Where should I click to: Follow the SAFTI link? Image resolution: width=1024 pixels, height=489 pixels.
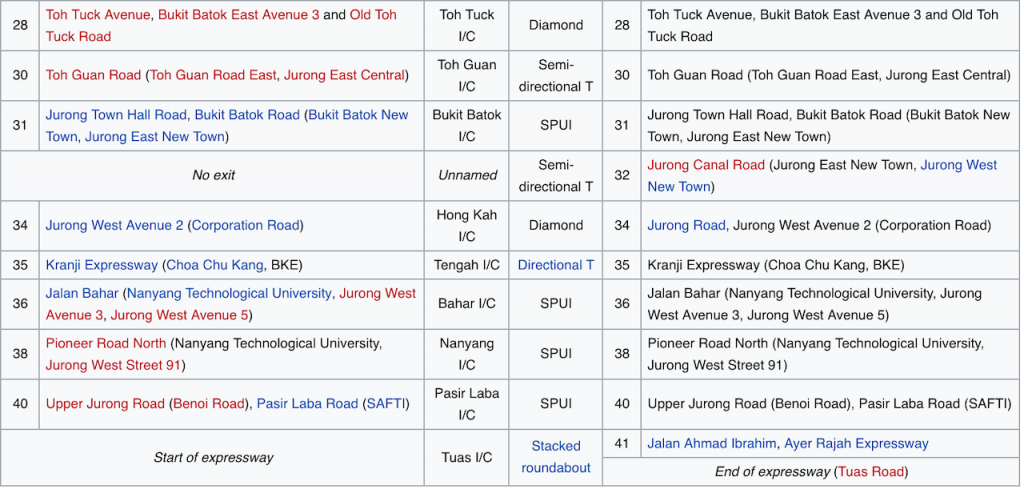[x=386, y=404]
